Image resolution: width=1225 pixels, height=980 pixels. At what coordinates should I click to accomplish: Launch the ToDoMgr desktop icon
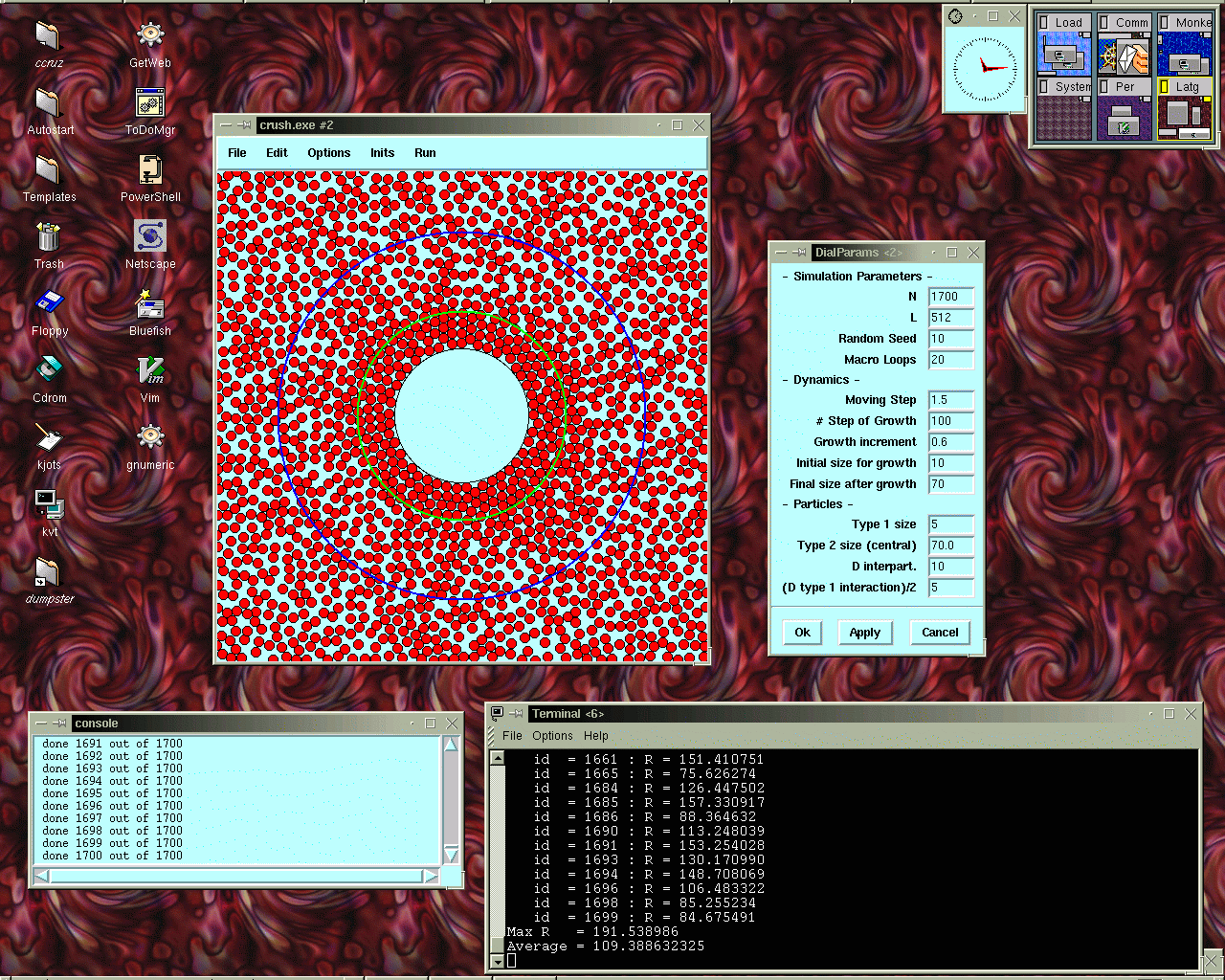(x=150, y=102)
